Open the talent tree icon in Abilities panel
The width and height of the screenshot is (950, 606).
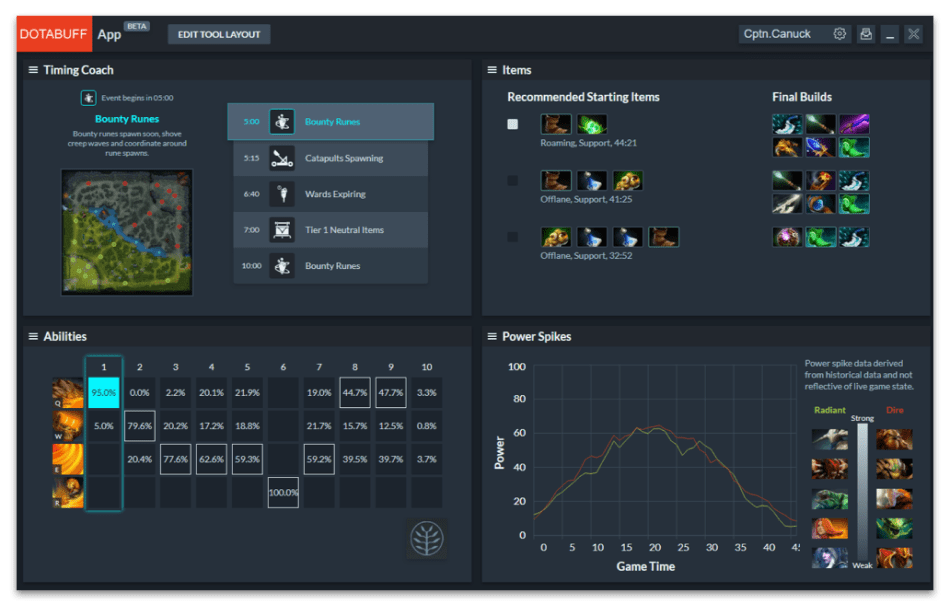pos(427,539)
